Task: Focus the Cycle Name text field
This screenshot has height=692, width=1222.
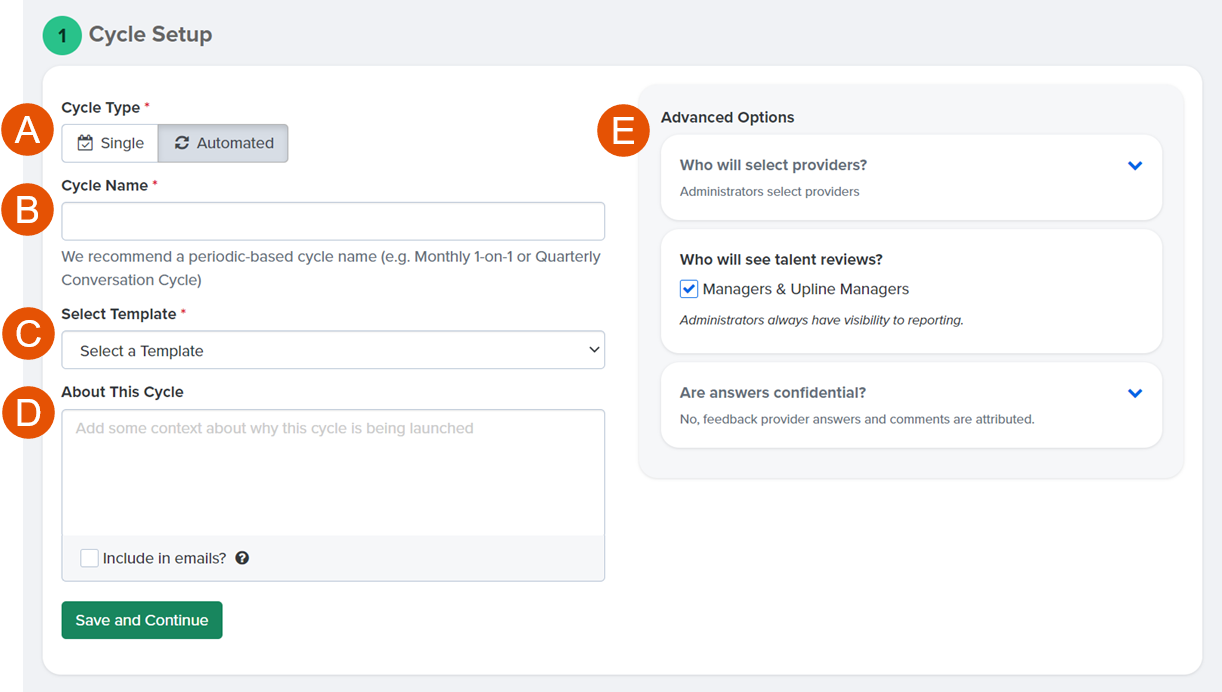Action: click(x=333, y=221)
